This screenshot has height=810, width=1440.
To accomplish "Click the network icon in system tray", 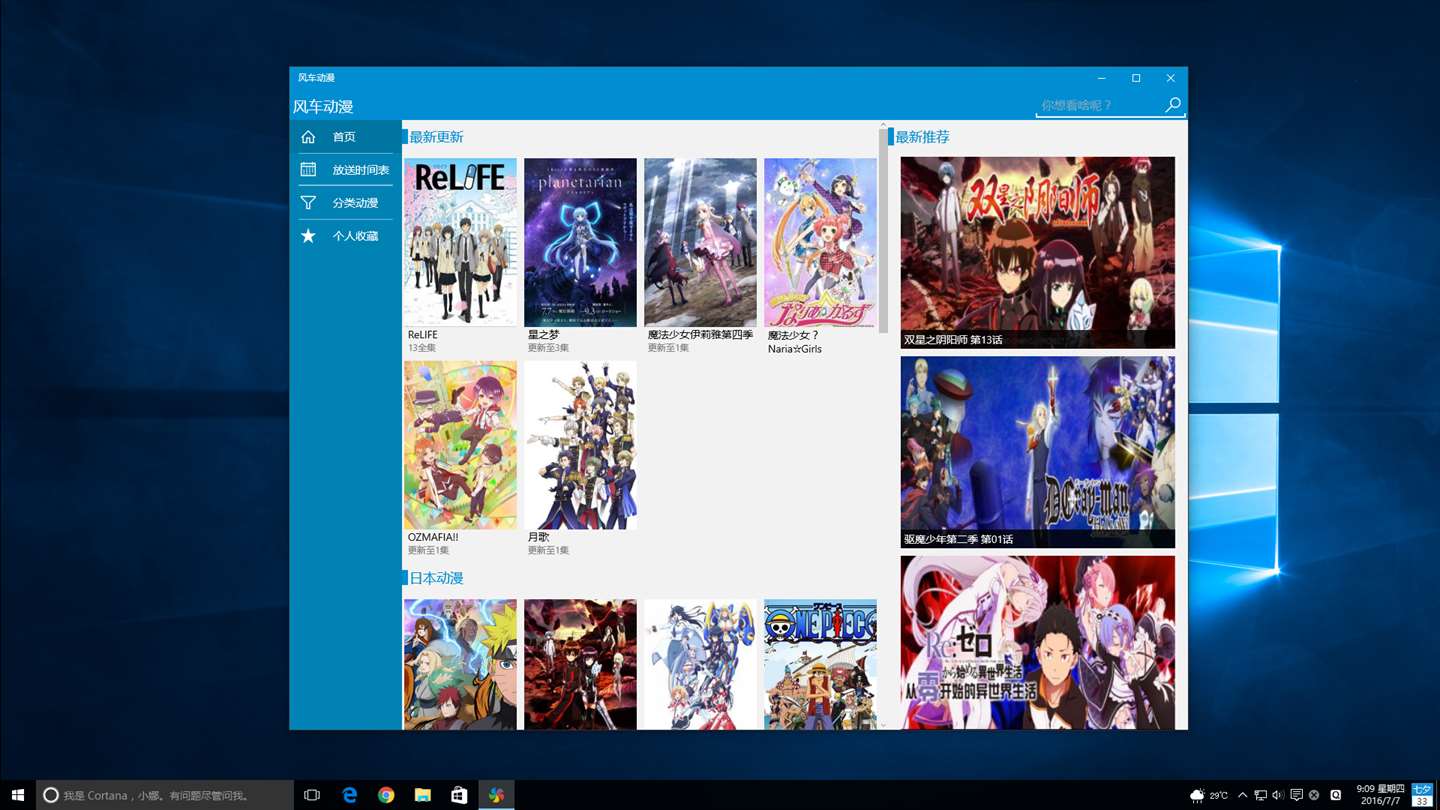I will point(1261,795).
